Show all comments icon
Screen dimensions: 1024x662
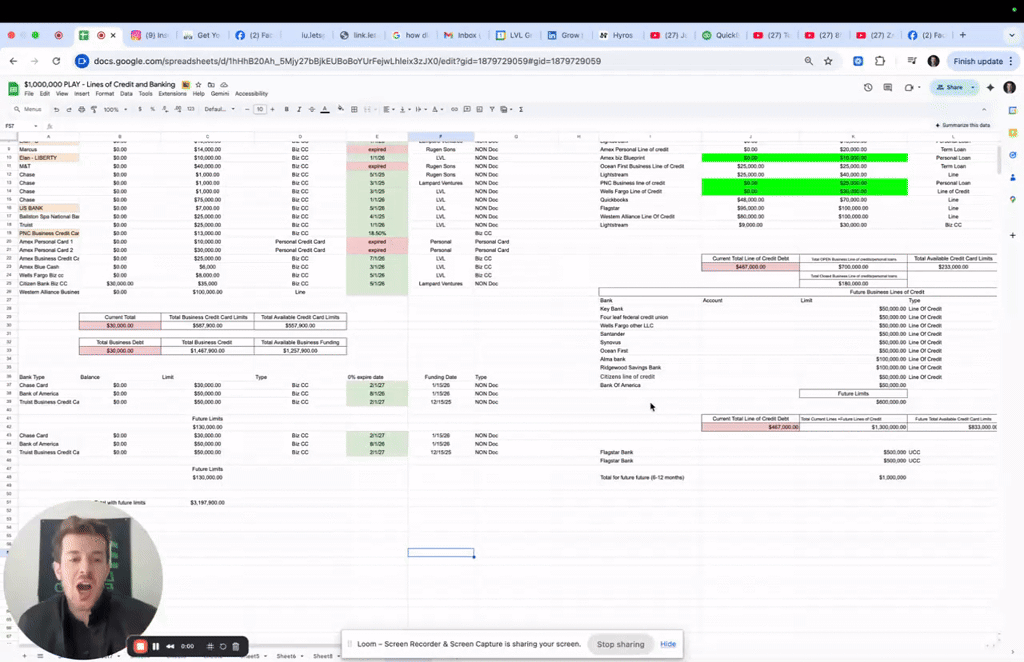(x=888, y=87)
